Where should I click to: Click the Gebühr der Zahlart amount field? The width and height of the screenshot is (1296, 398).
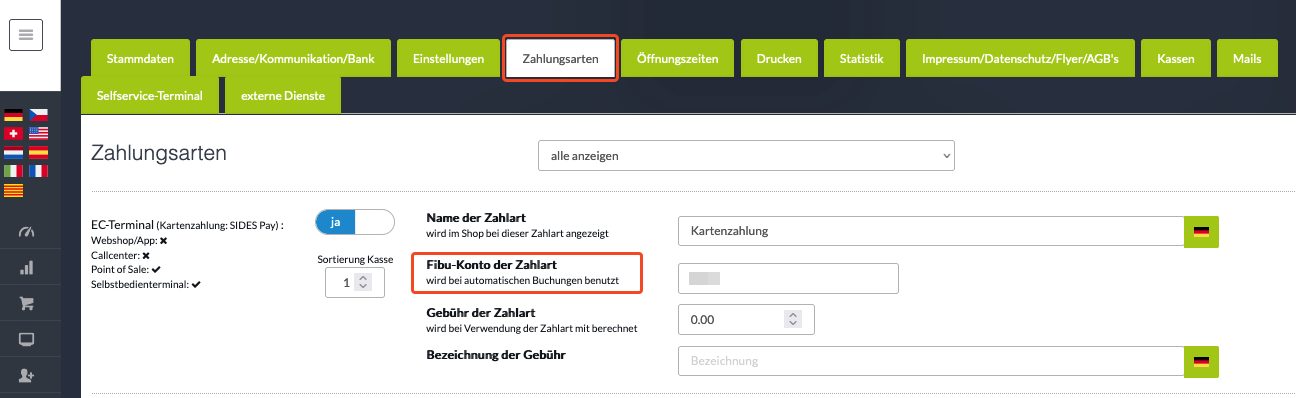point(746,320)
